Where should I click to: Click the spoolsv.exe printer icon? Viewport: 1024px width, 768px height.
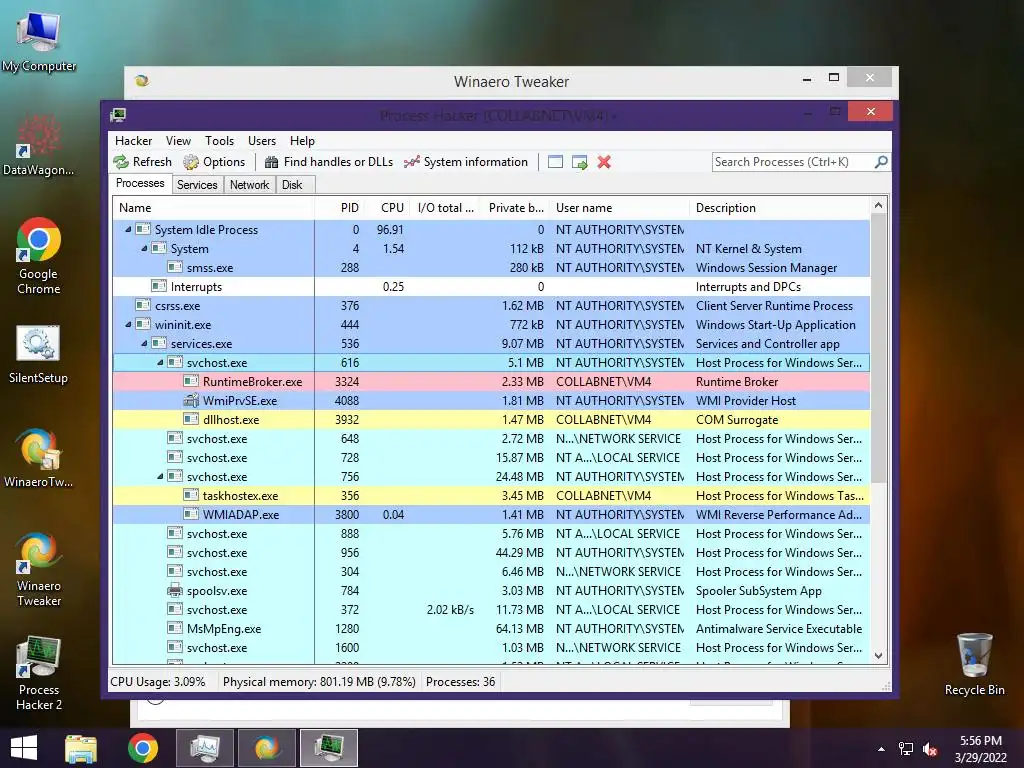pos(174,590)
